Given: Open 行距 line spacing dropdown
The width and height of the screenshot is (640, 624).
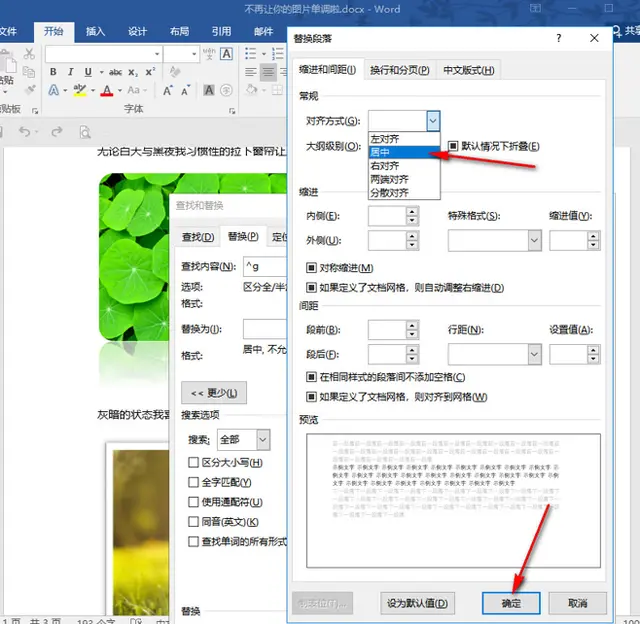Looking at the screenshot, I should pos(534,354).
